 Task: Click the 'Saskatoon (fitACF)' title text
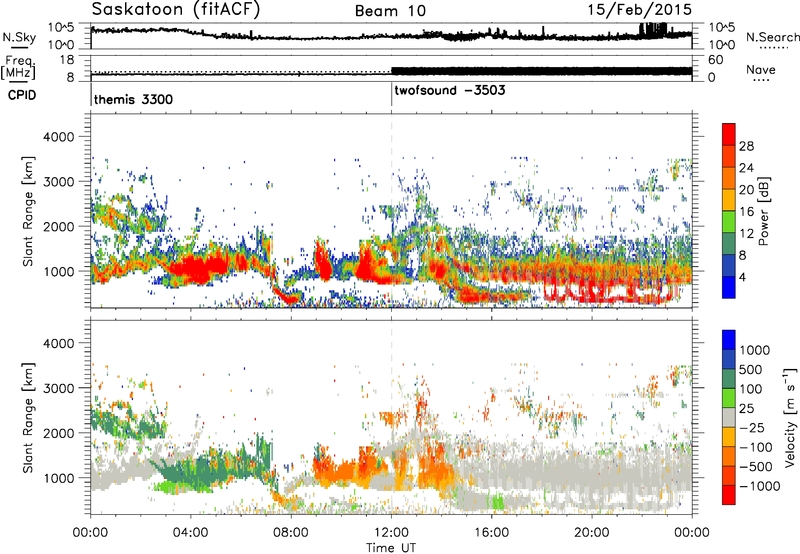[x=176, y=10]
